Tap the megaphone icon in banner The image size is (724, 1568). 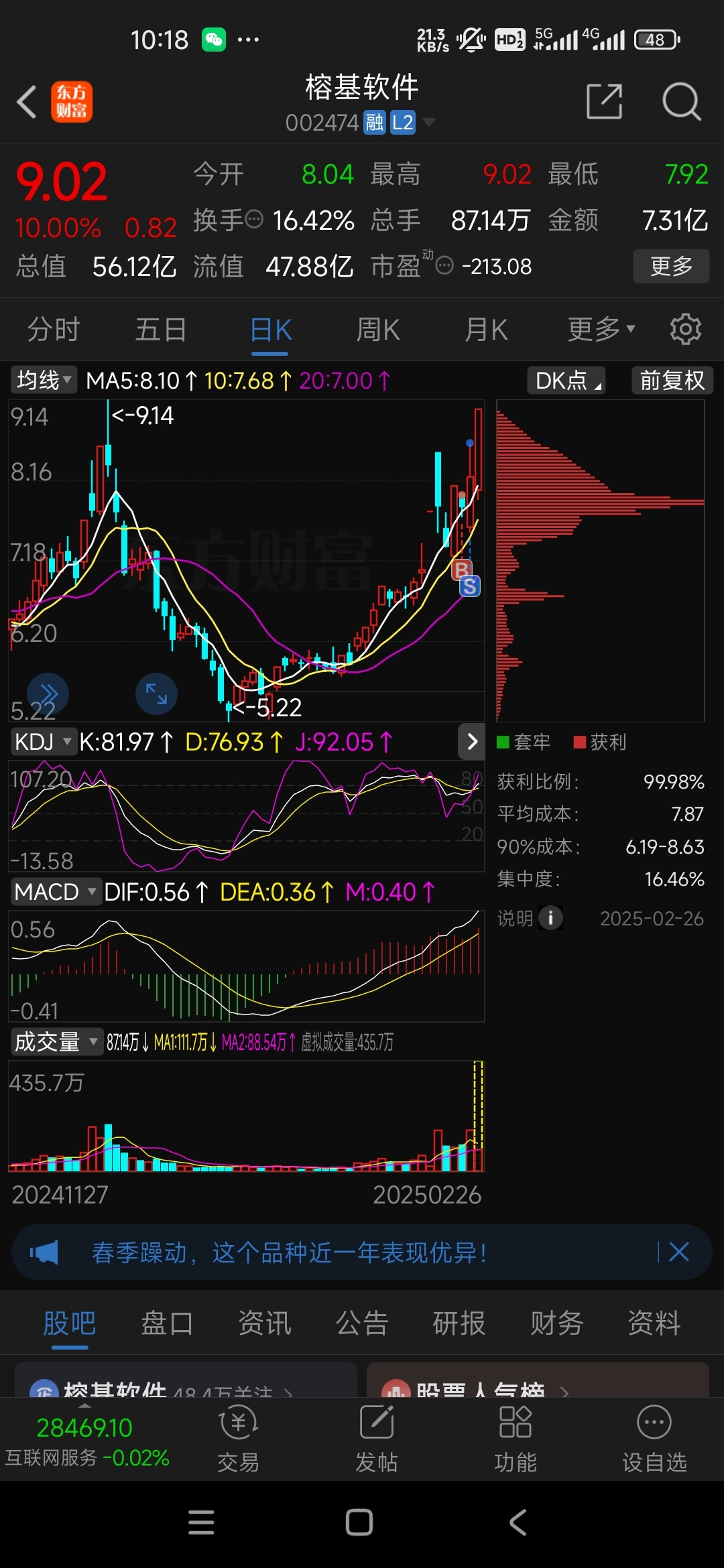pyautogui.click(x=44, y=1252)
